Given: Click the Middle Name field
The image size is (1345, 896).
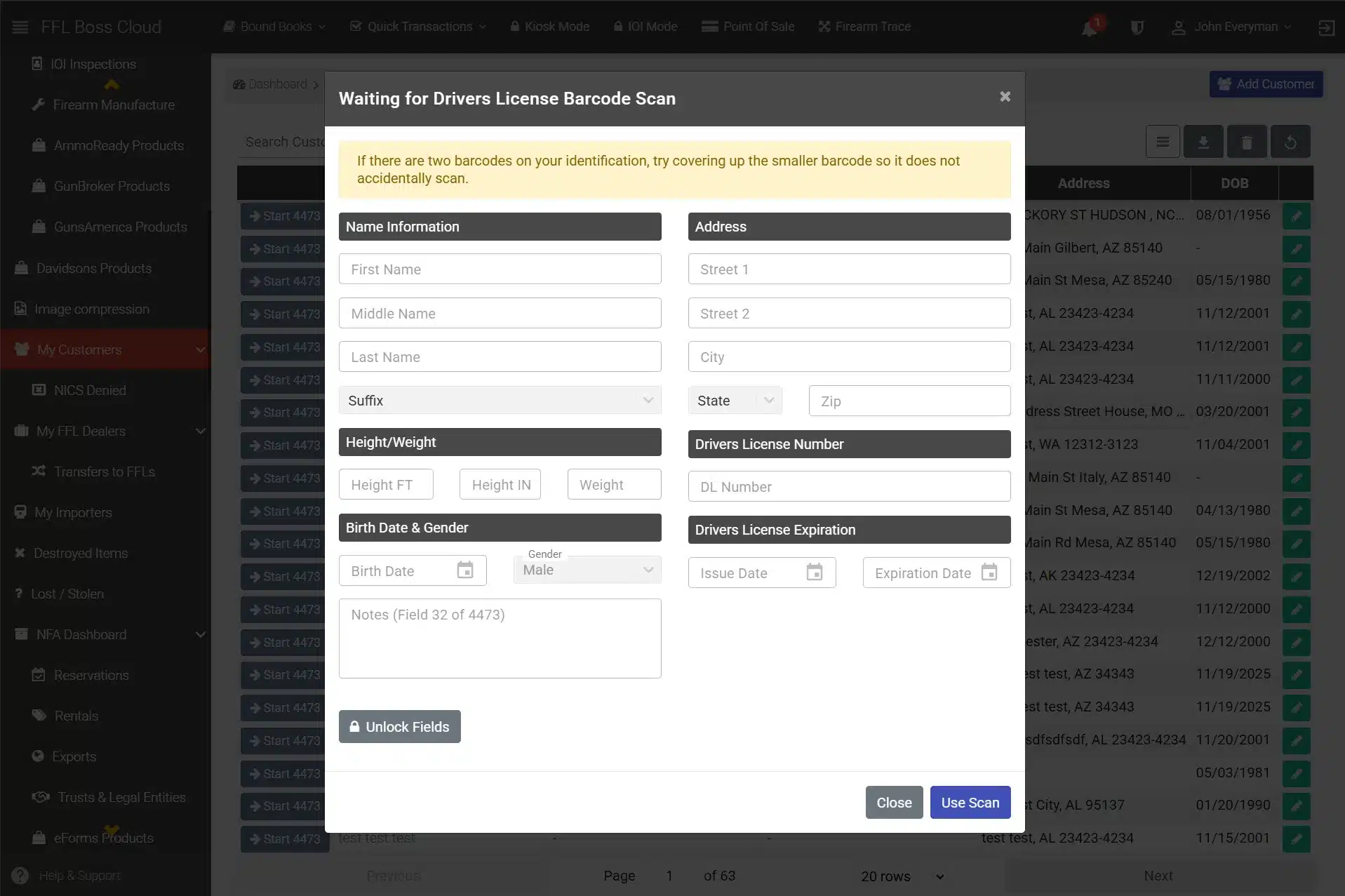Looking at the screenshot, I should pyautogui.click(x=500, y=313).
